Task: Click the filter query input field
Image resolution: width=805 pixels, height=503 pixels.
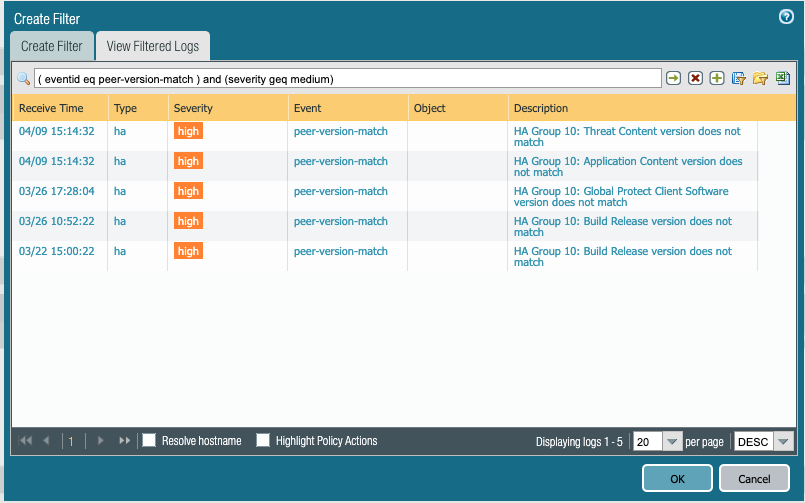Action: click(347, 78)
